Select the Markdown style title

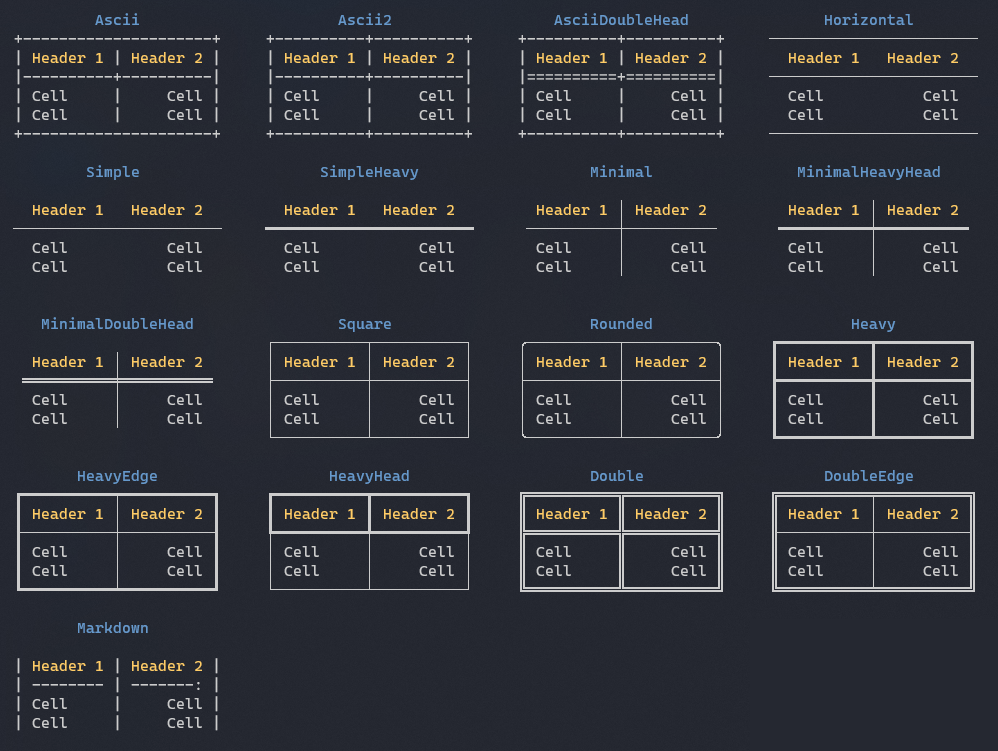click(113, 628)
